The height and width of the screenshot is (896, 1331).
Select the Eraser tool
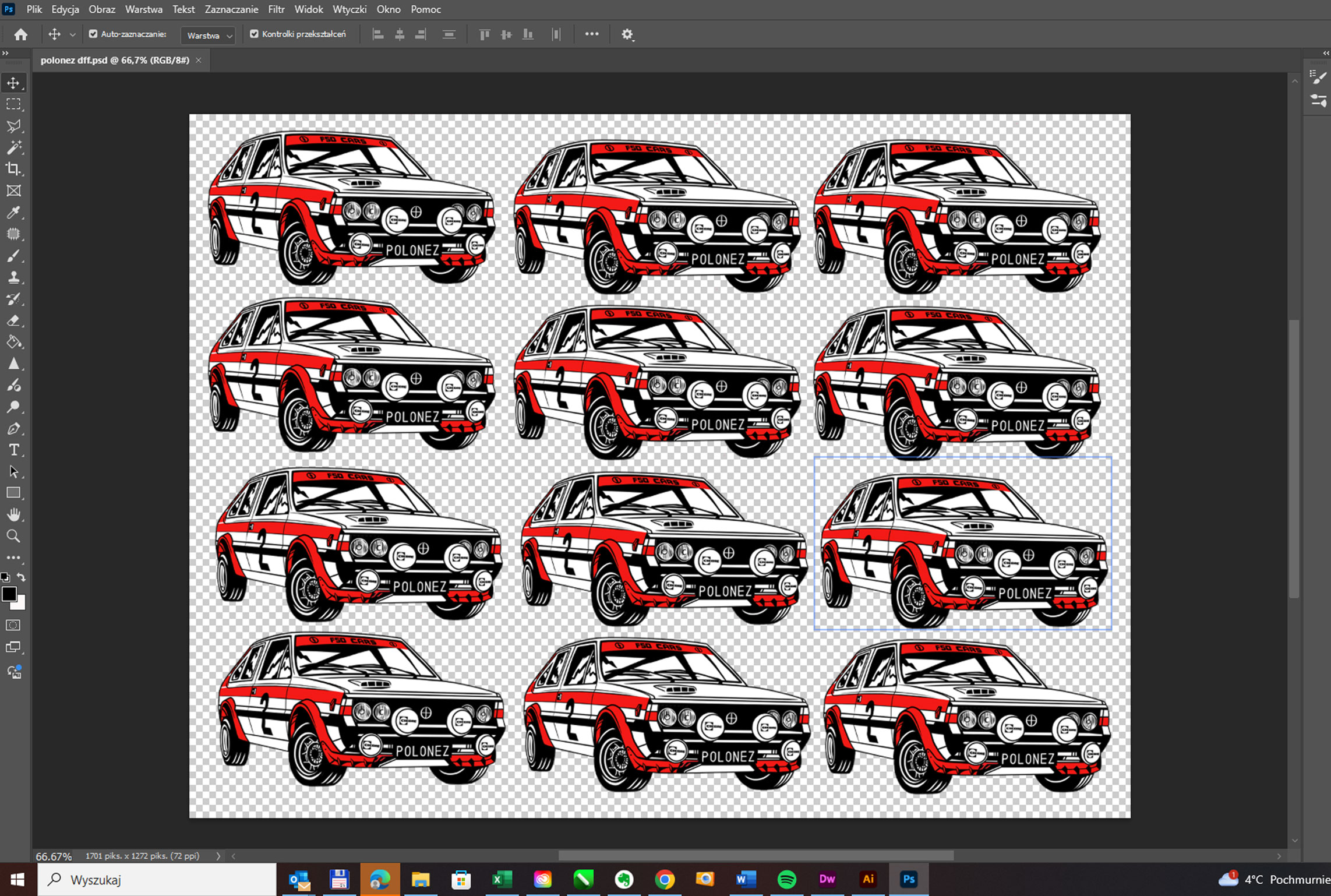coord(13,320)
